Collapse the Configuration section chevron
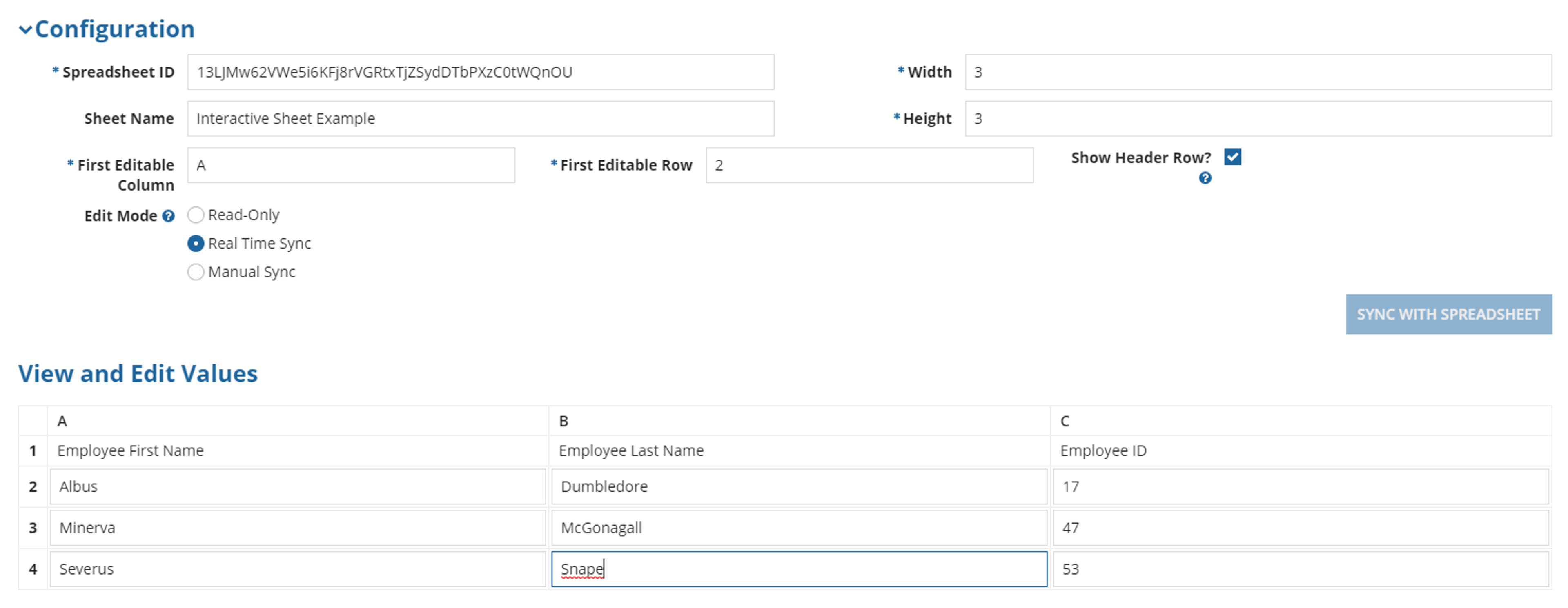Screen dimensions: 1568x608 [25, 29]
